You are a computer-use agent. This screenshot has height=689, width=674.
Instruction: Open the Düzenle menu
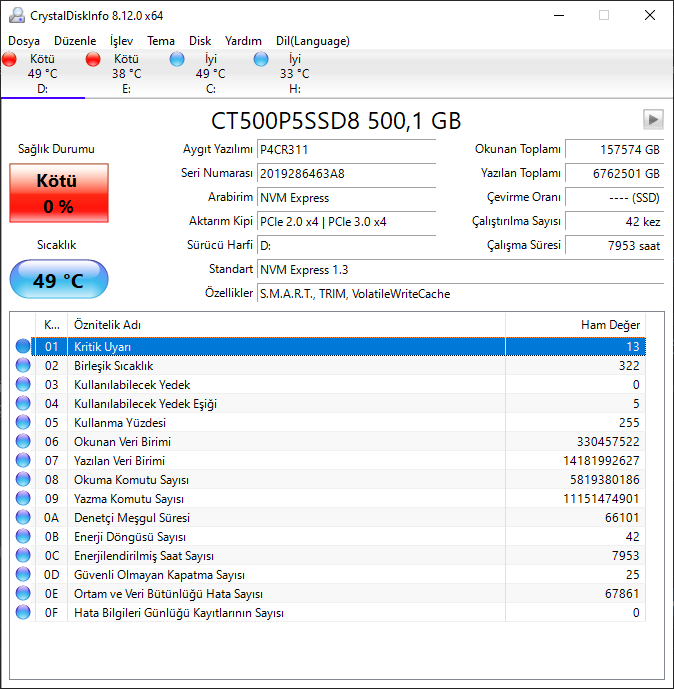75,41
